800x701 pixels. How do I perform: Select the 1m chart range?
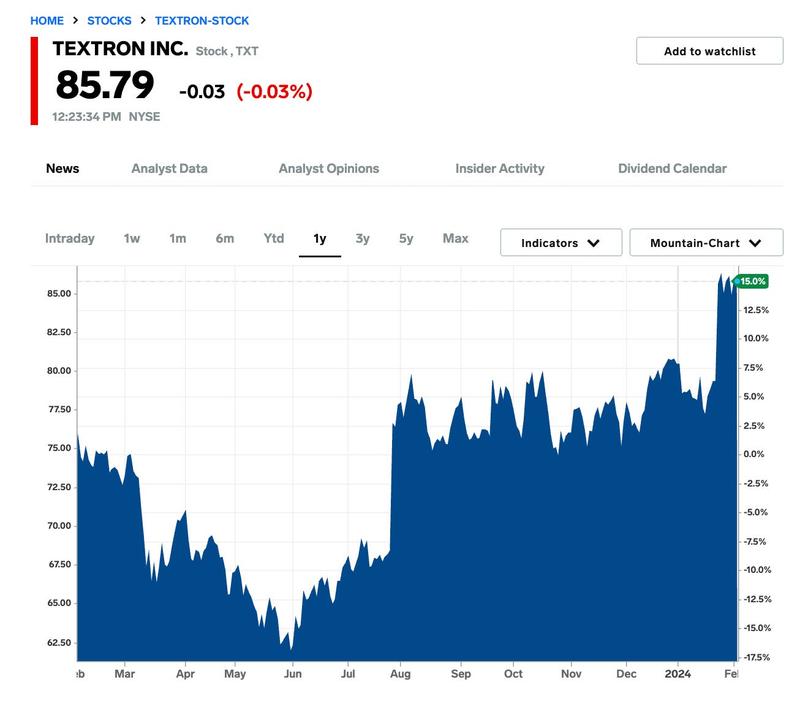pos(178,238)
